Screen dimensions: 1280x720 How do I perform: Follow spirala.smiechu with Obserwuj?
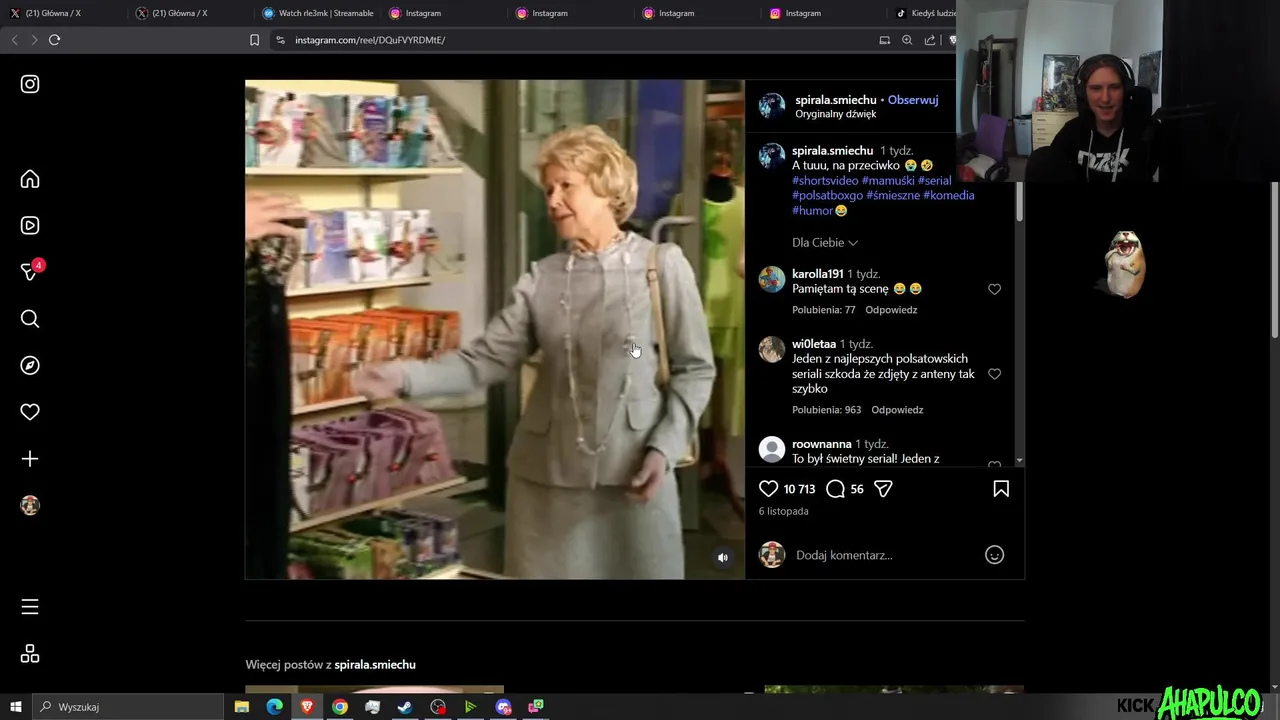(x=913, y=100)
